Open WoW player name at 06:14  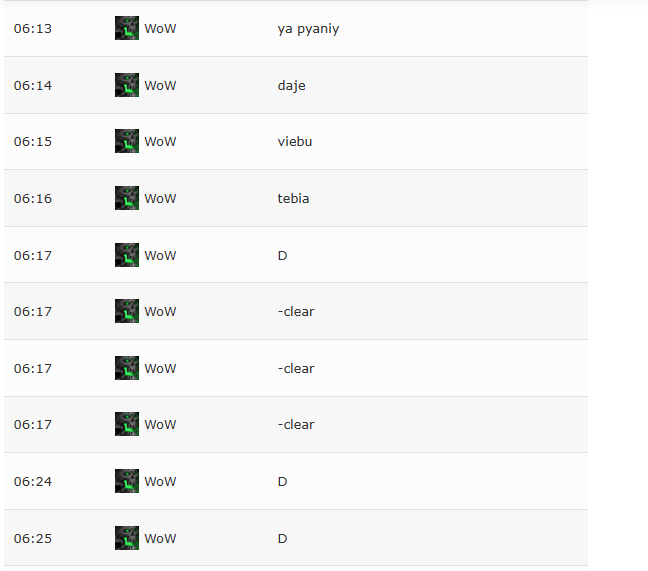[x=160, y=86]
